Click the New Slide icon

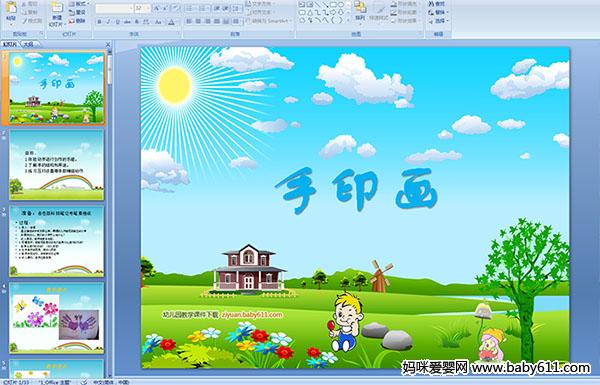(x=57, y=8)
